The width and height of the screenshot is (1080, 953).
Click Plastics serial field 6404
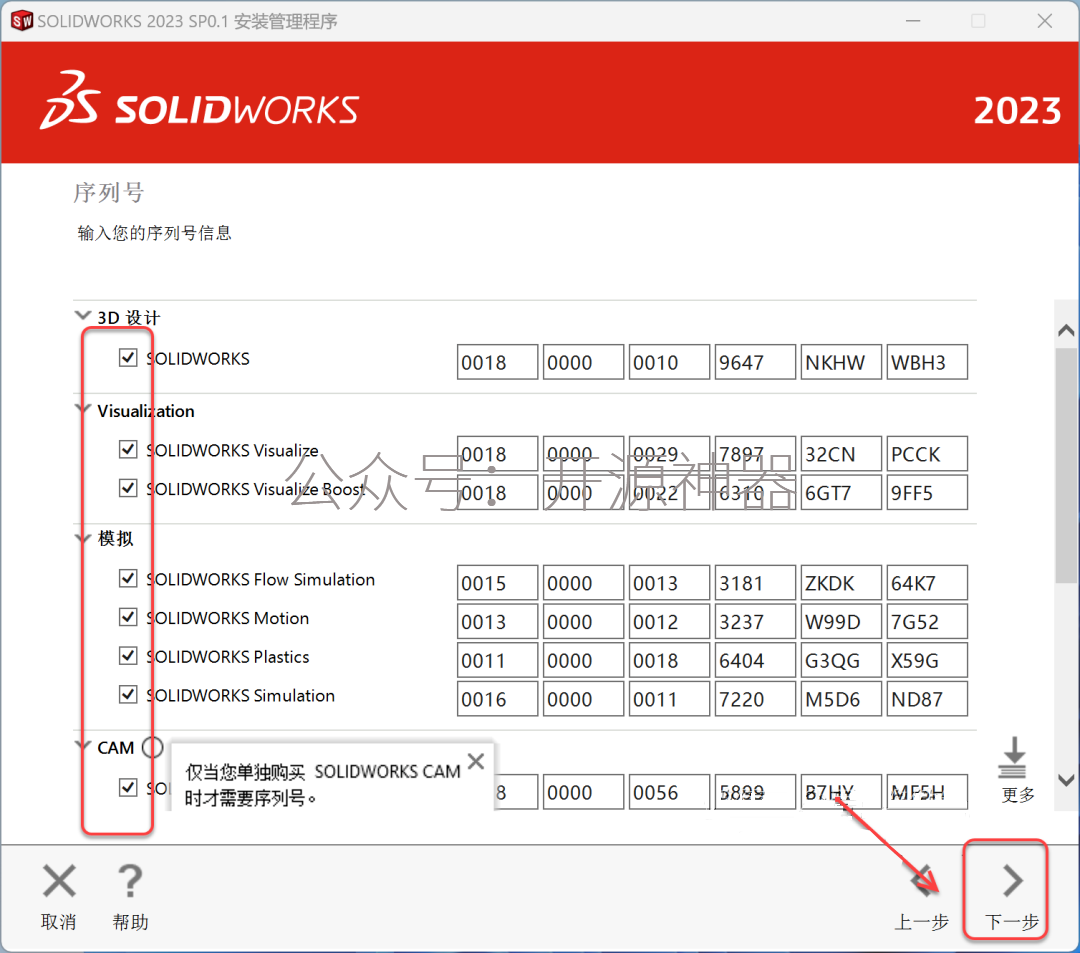point(756,660)
